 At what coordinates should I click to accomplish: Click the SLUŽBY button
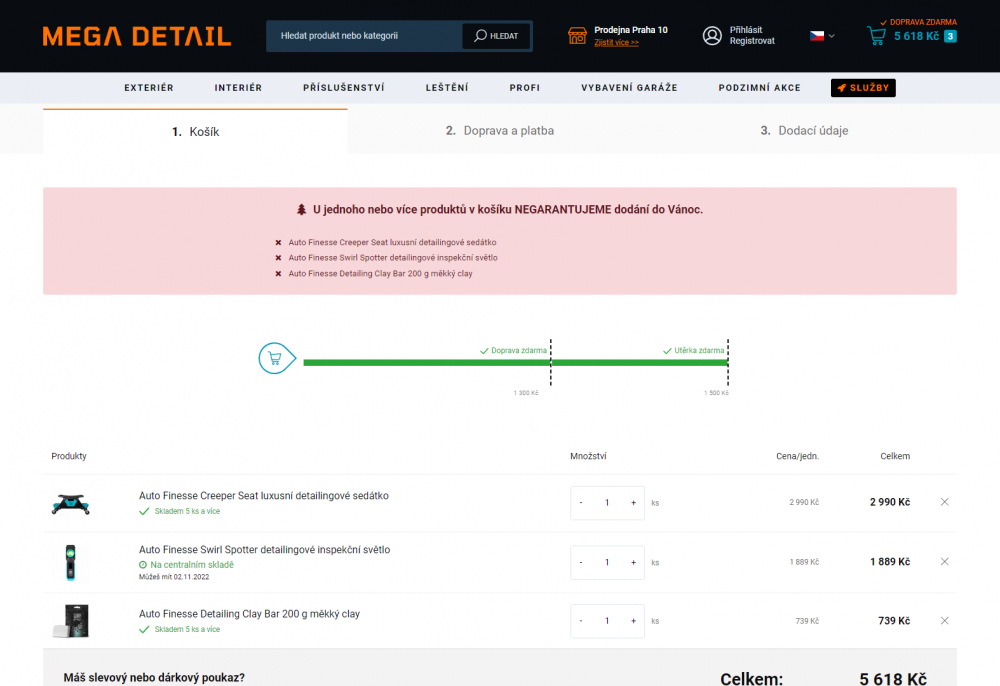863,88
